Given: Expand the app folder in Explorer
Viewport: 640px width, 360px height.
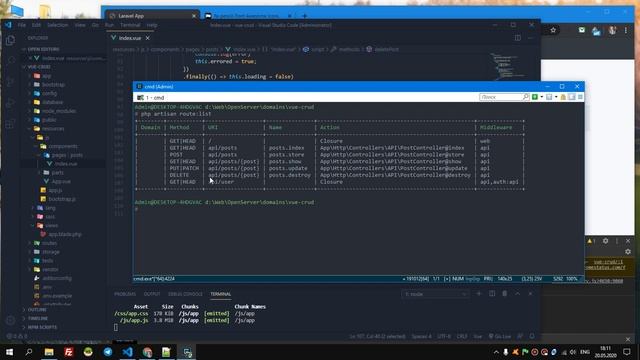Looking at the screenshot, I should pos(47,76).
